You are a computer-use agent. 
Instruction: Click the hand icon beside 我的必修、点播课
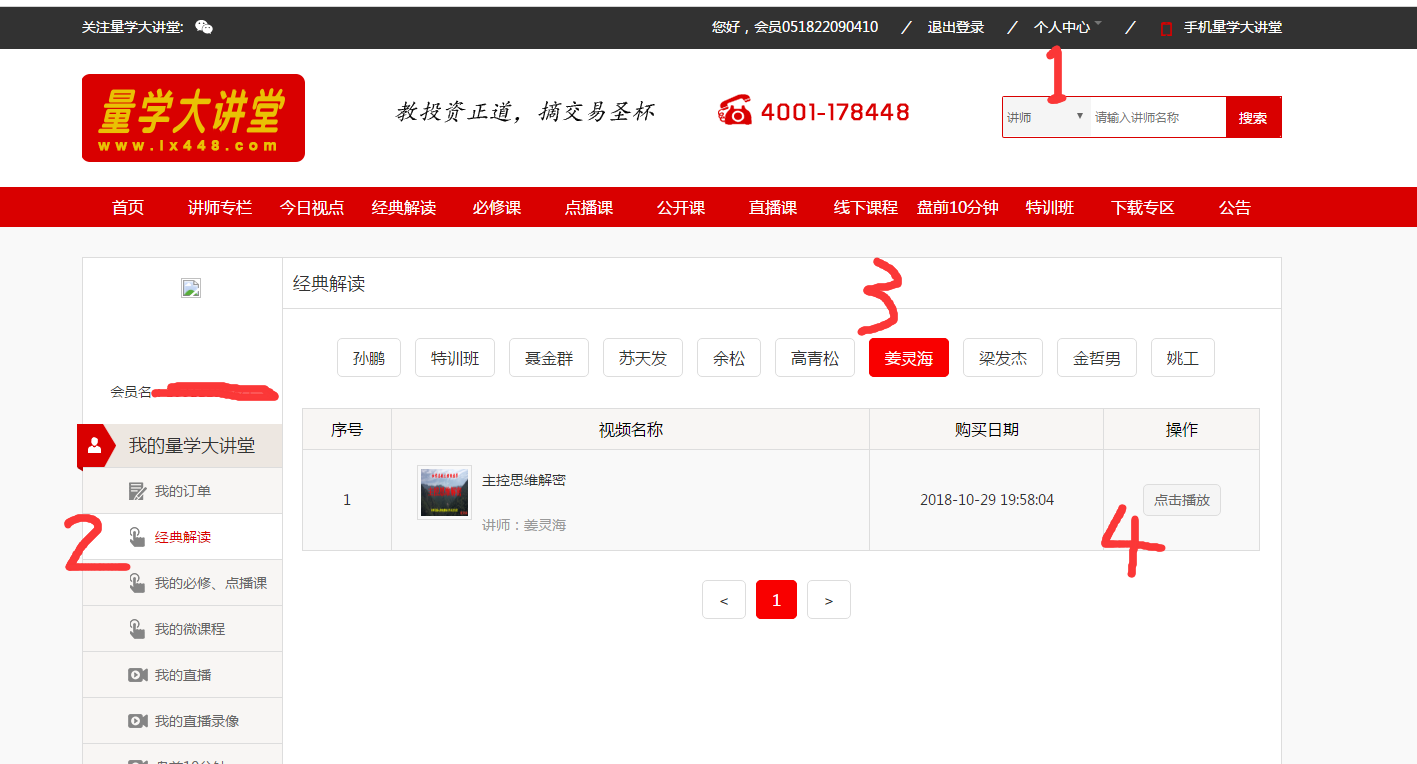(x=138, y=583)
